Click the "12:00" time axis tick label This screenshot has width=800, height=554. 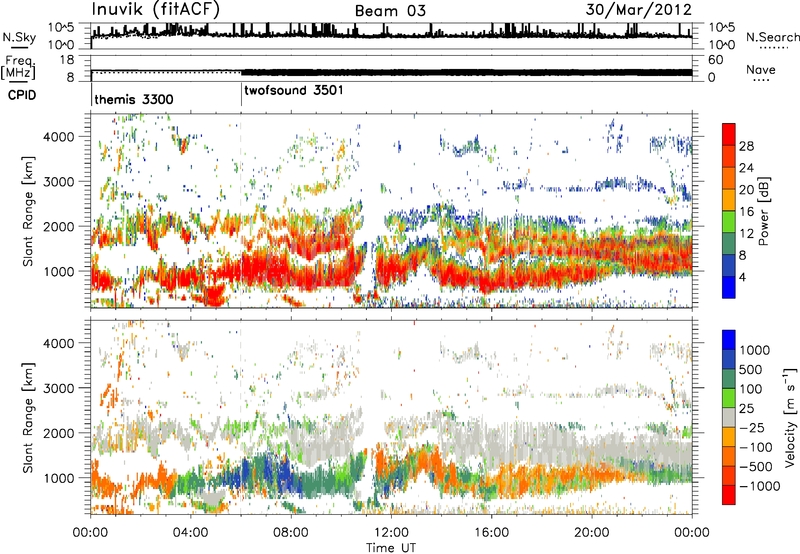tap(391, 533)
